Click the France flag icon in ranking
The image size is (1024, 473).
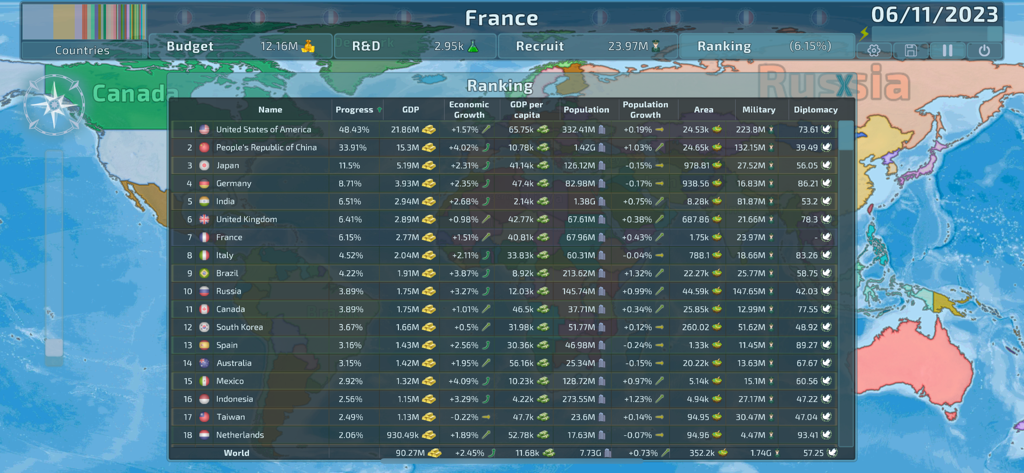(x=204, y=238)
